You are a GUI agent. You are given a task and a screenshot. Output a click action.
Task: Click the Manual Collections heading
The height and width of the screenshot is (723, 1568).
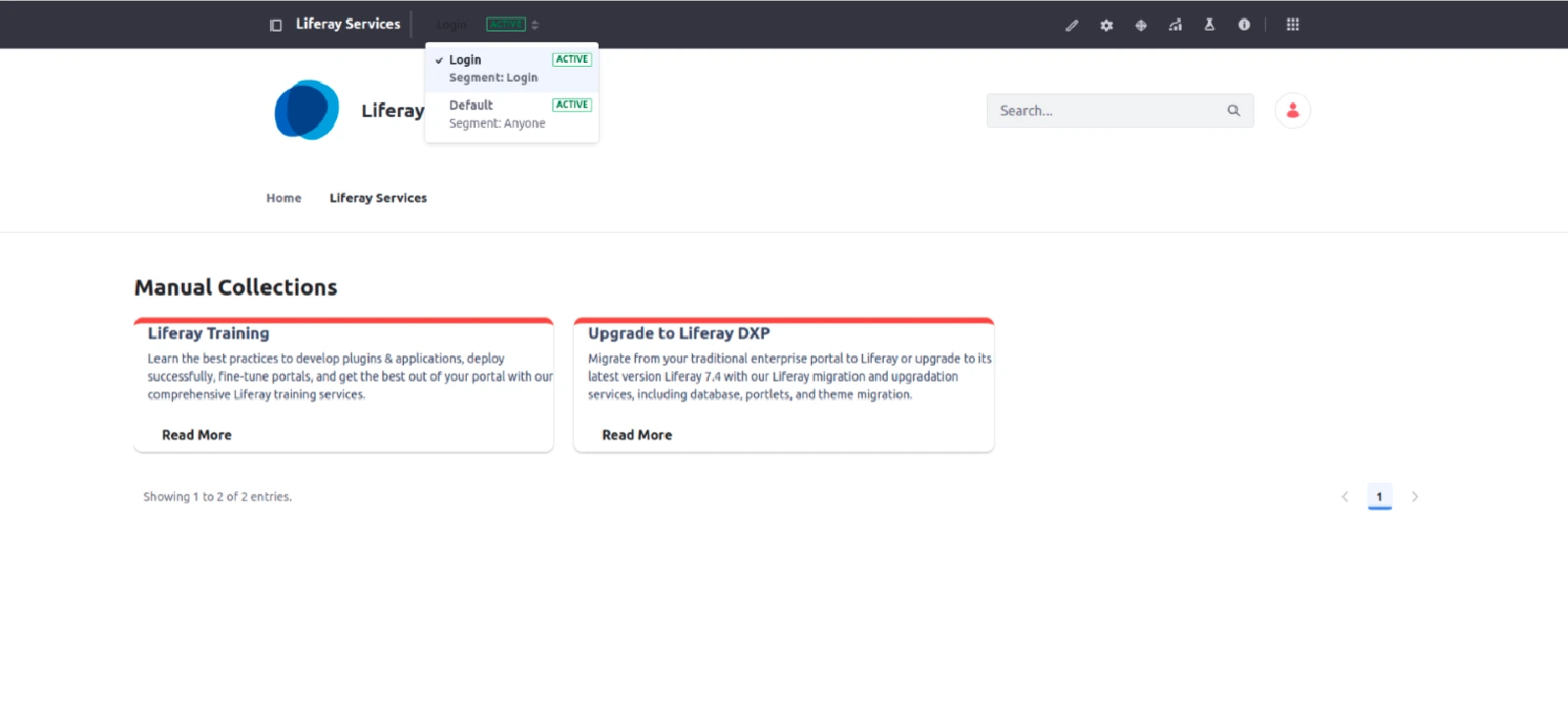coord(236,287)
